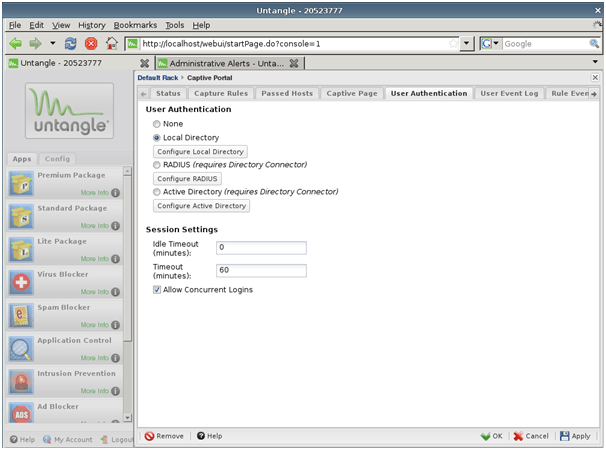Screen dimensions: 606x450
Task: Select the RADIUS authentication radio button
Action: coord(157,164)
